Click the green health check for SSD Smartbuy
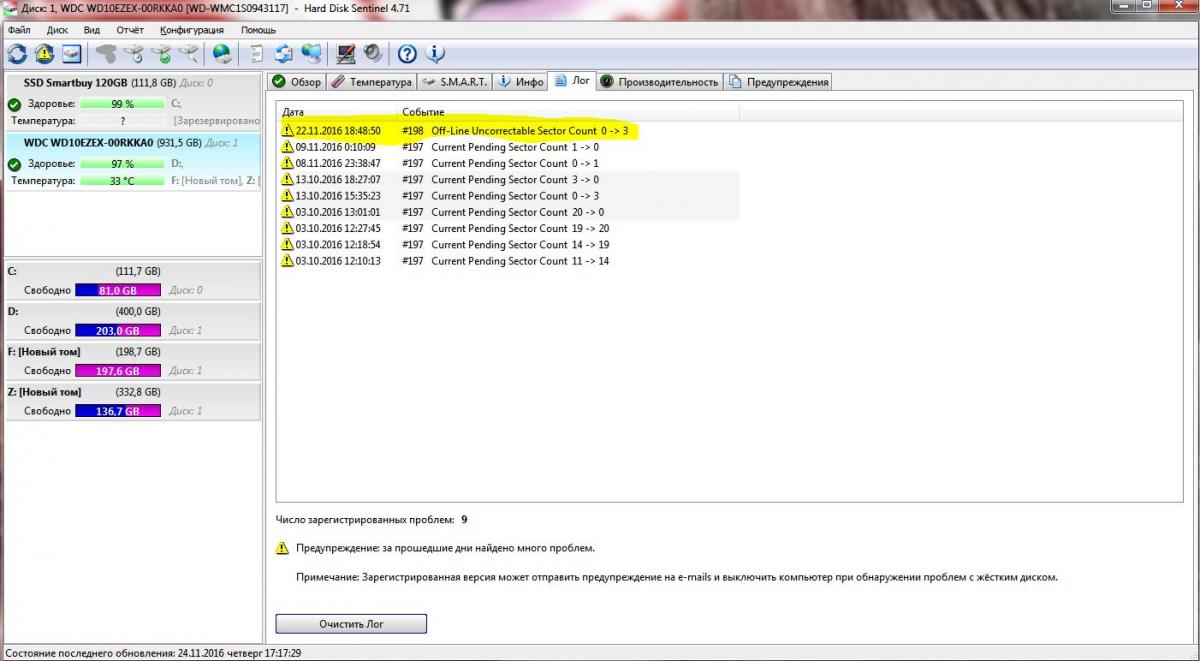 [x=14, y=104]
